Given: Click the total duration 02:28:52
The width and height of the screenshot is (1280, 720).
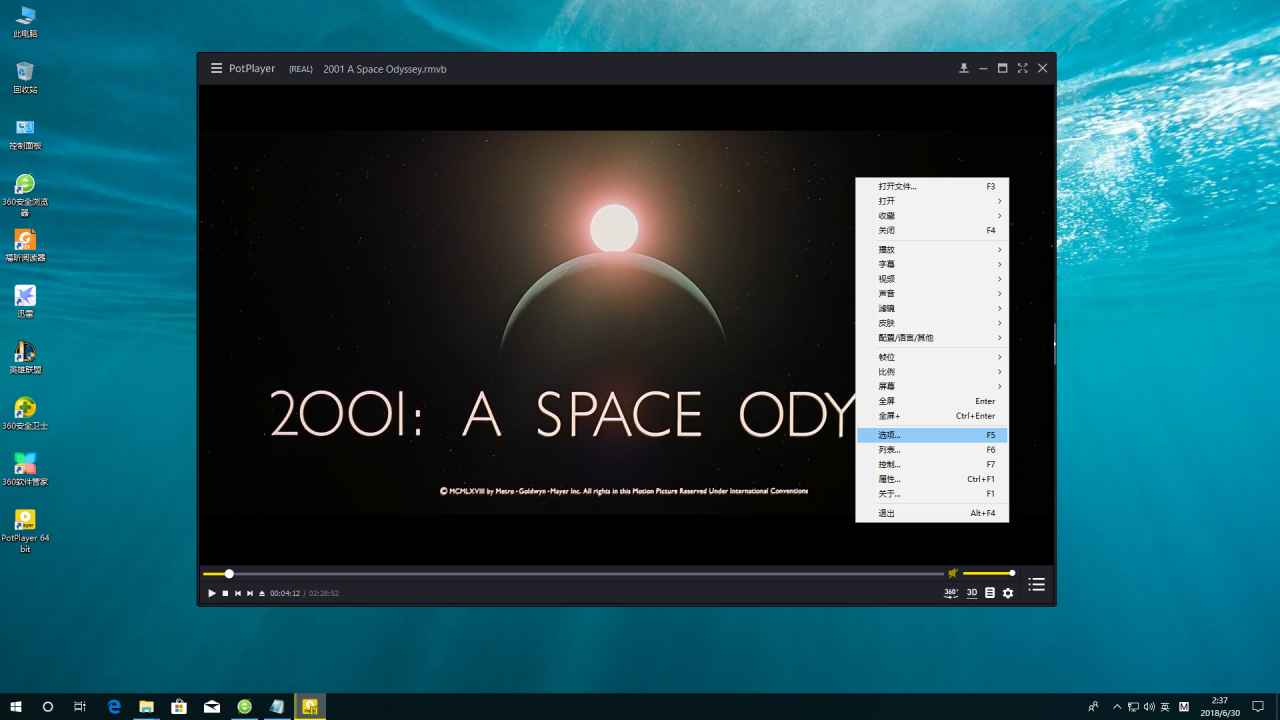Looking at the screenshot, I should pos(324,593).
